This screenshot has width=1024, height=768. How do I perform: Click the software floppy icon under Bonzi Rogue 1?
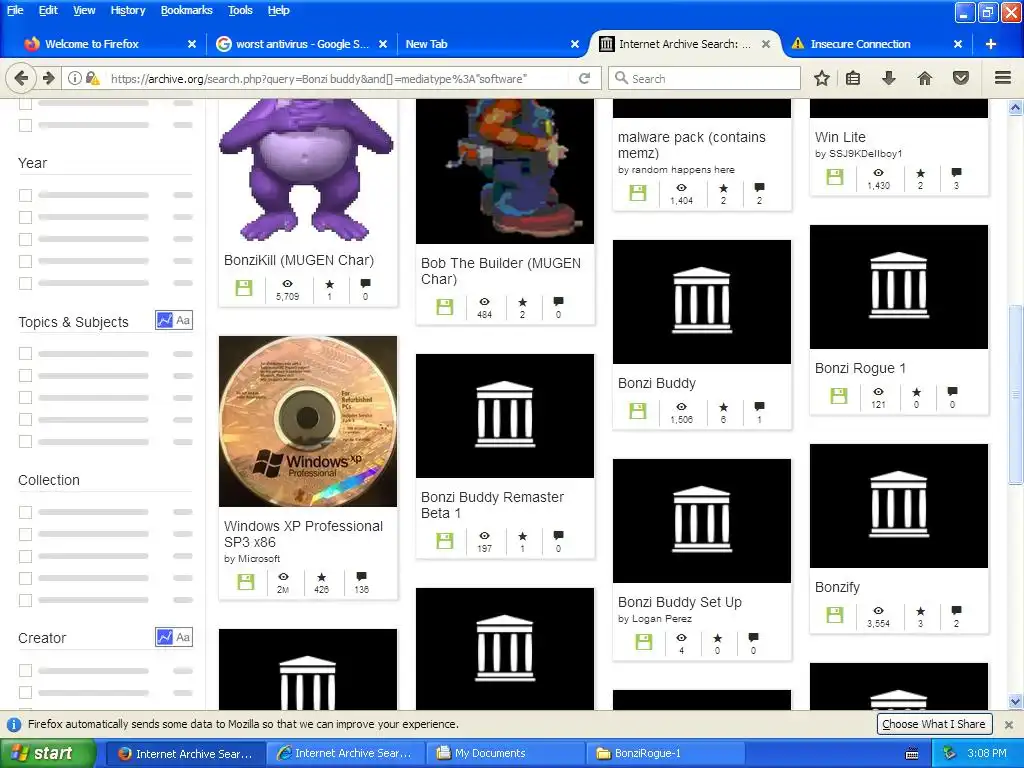click(x=839, y=396)
